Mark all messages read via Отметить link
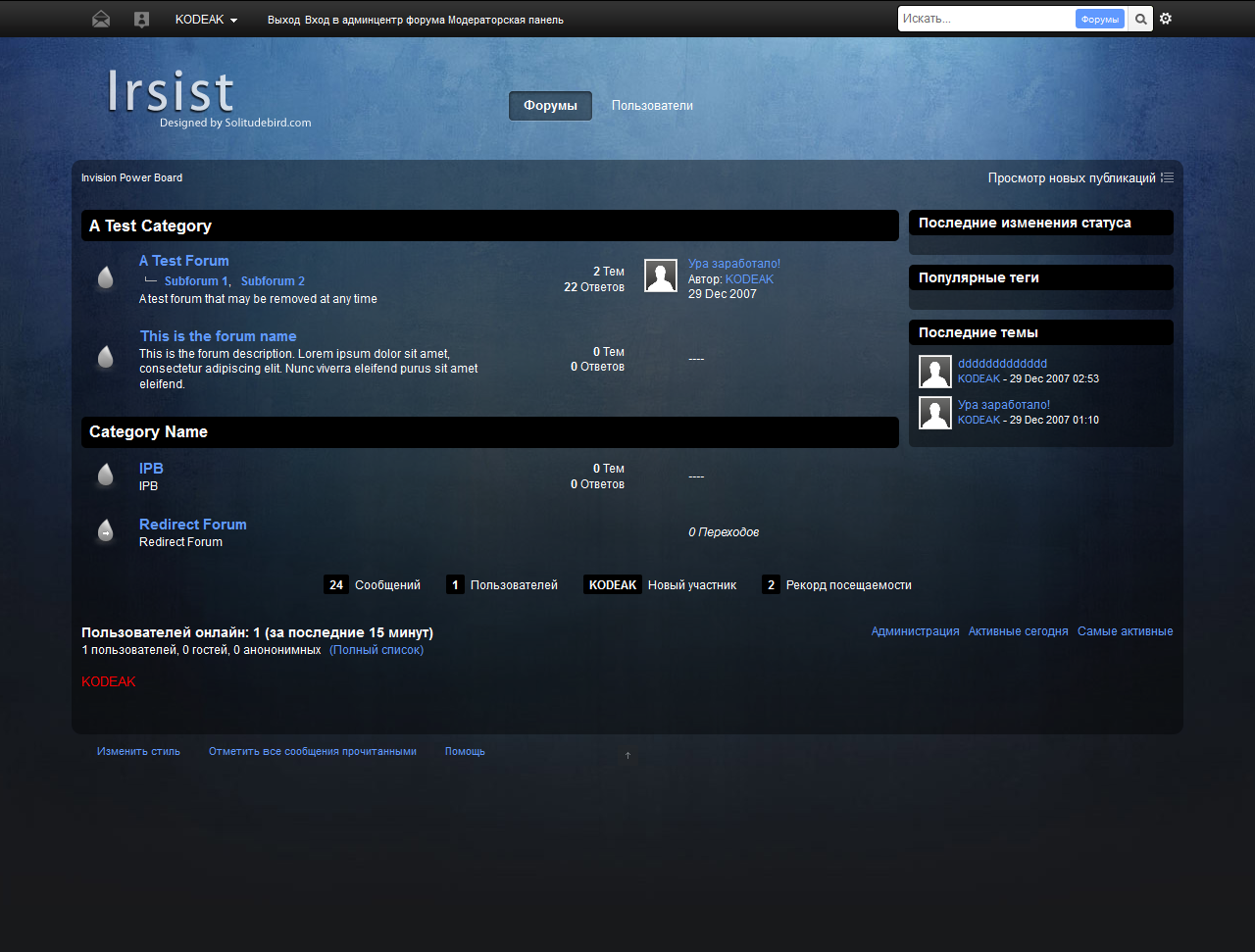 click(x=312, y=751)
